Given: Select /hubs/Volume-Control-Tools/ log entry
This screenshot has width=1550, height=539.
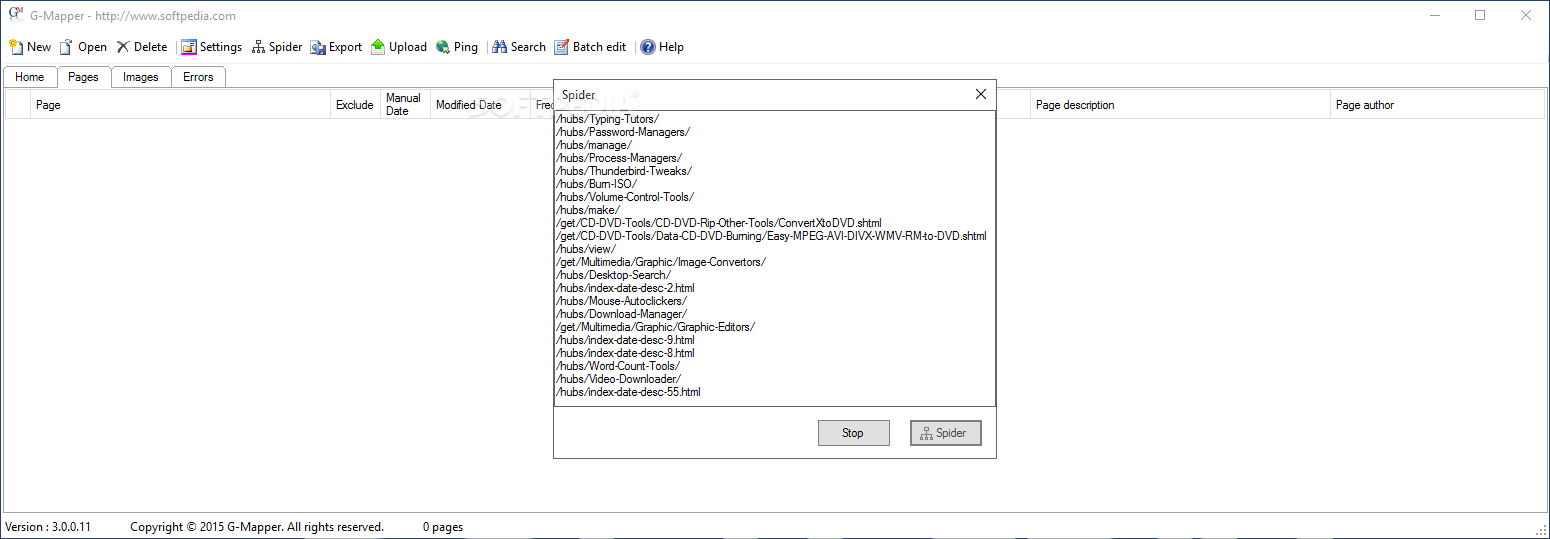Looking at the screenshot, I should click(624, 197).
